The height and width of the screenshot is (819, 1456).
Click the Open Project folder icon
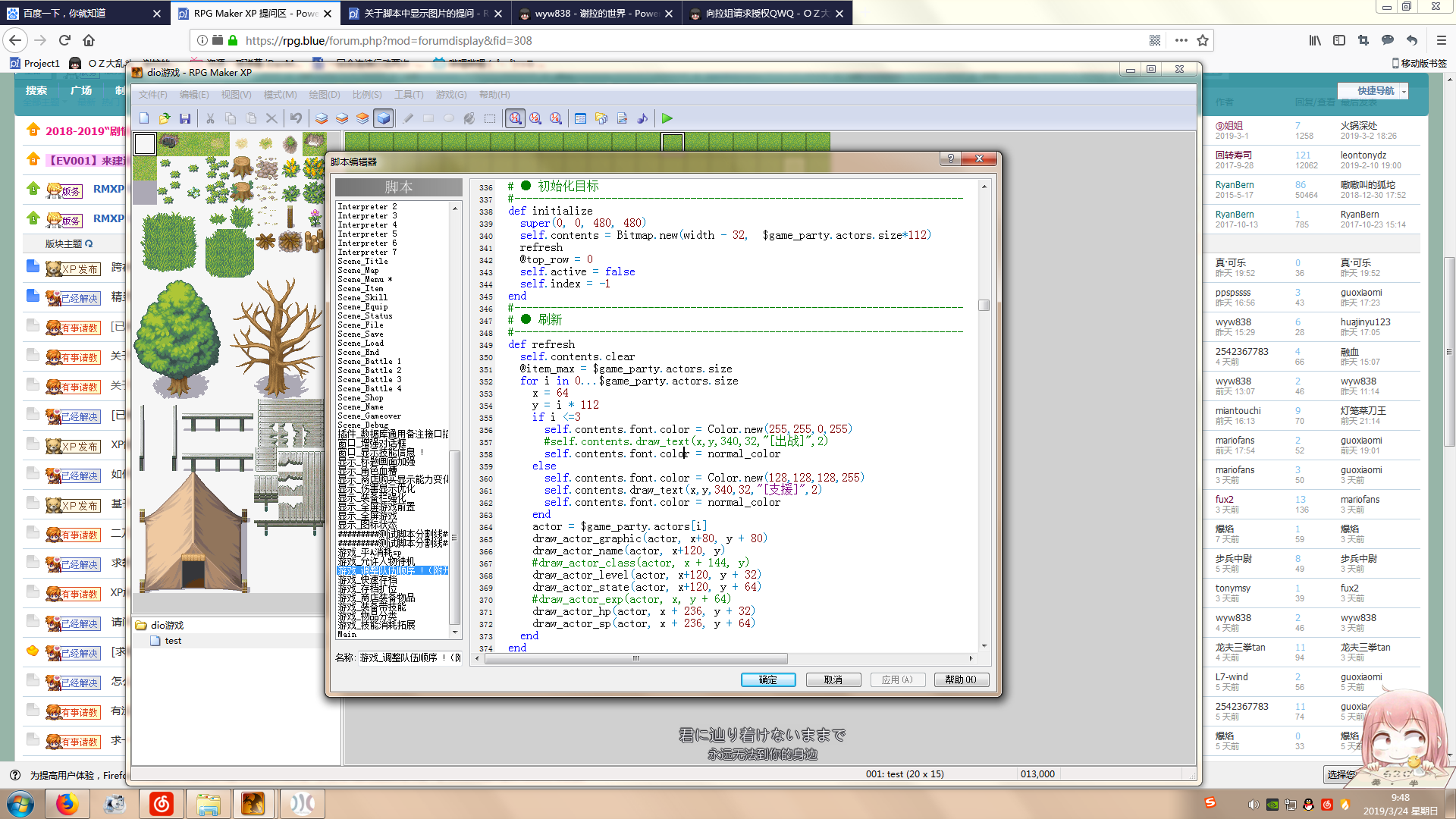(x=165, y=118)
